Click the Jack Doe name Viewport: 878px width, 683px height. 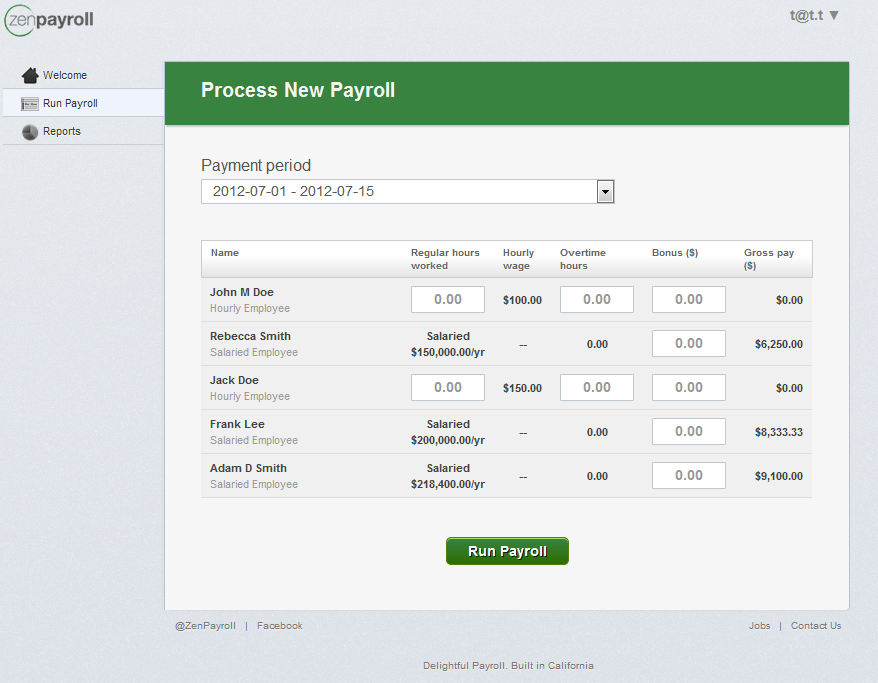(x=234, y=380)
